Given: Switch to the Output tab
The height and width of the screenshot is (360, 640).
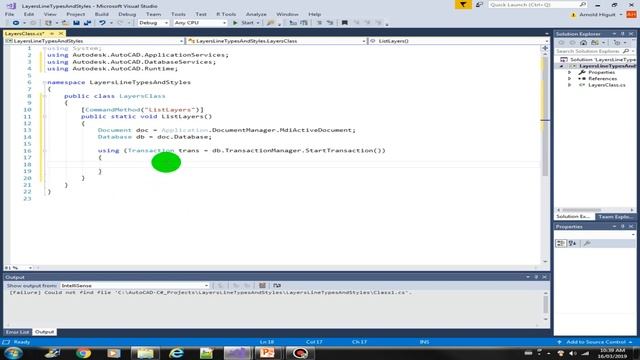Looking at the screenshot, I should pos(44,332).
